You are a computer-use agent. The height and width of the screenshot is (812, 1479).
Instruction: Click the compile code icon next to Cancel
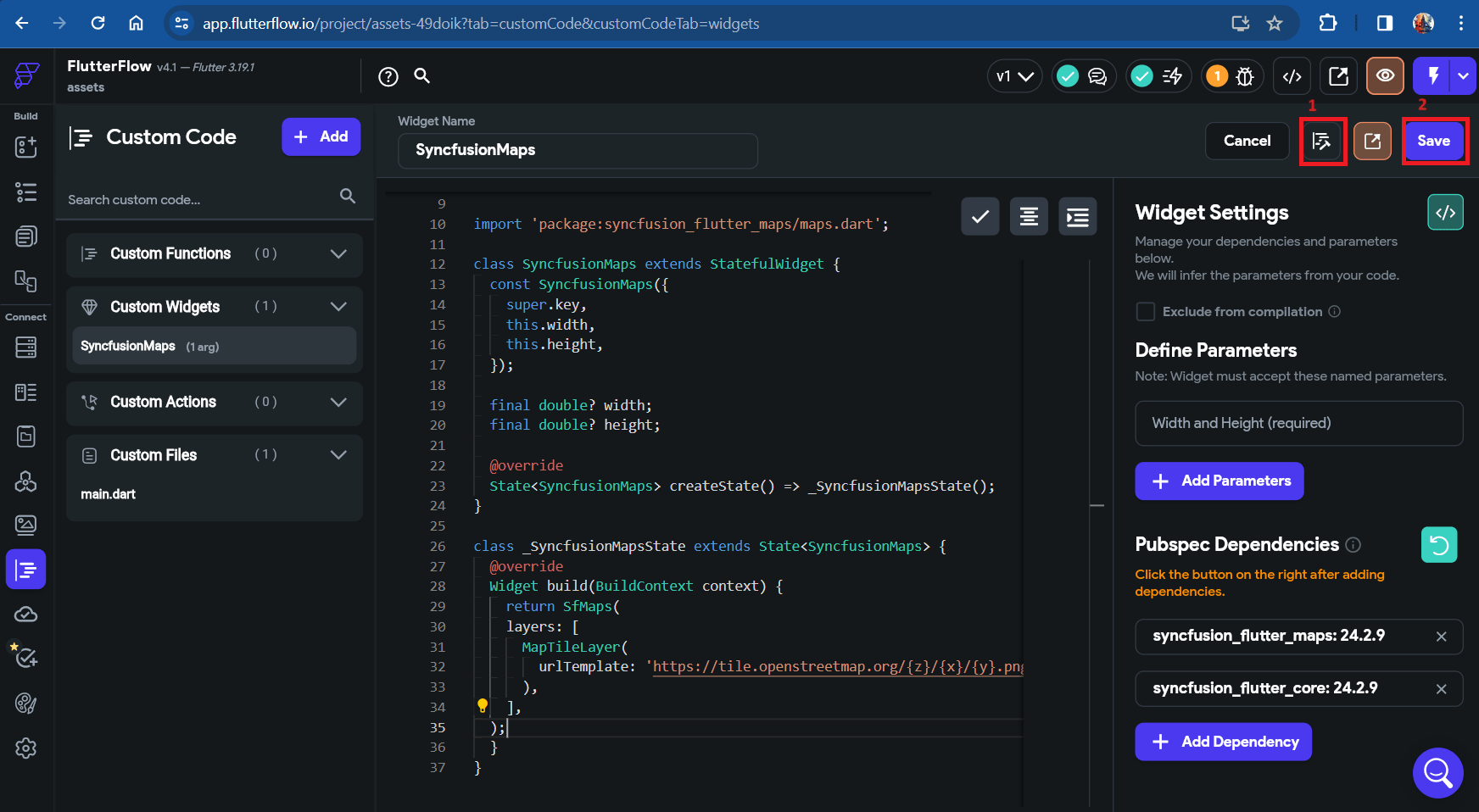point(1322,141)
